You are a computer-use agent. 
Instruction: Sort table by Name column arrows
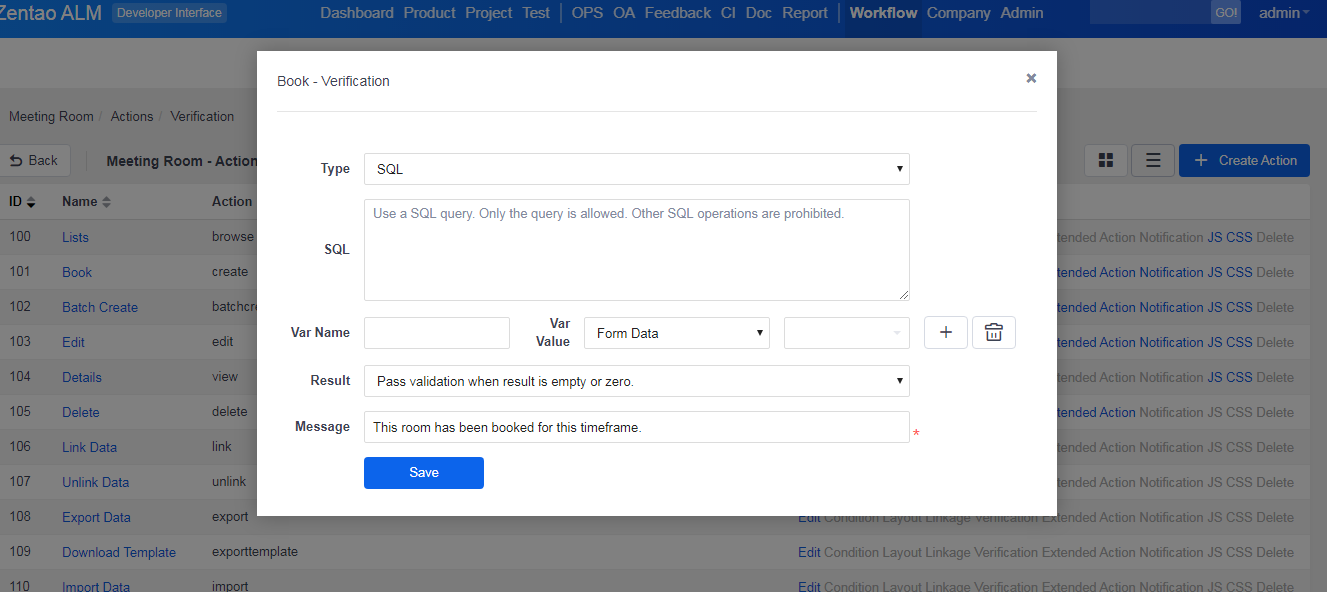tap(106, 202)
